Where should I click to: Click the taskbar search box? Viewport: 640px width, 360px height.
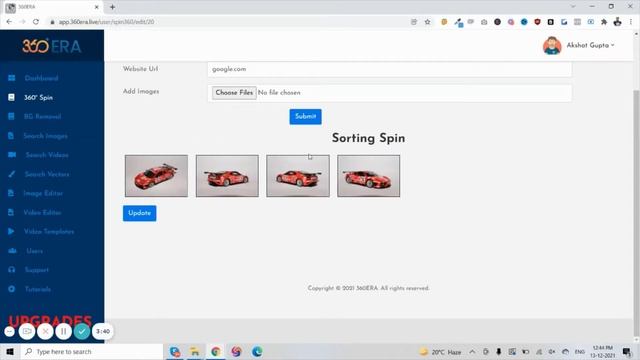pos(91,351)
